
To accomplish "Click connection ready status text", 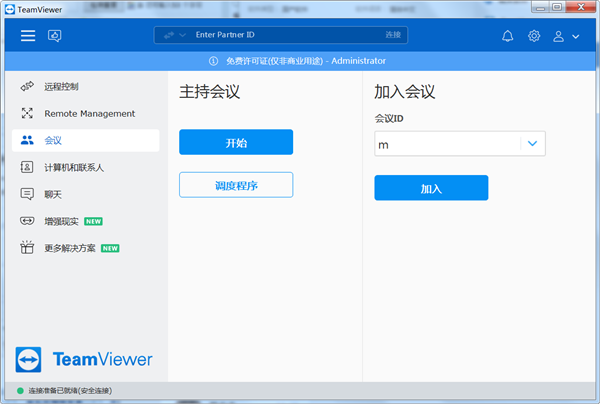I will coord(70,391).
